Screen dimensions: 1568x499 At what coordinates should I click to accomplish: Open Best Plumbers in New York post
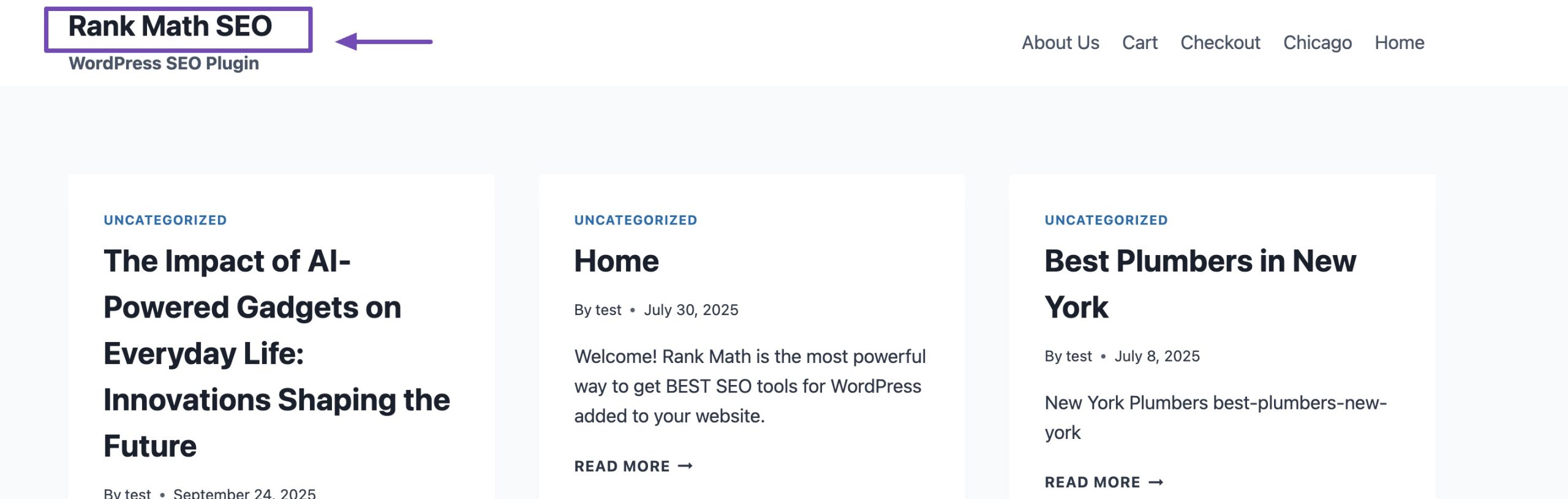1199,283
